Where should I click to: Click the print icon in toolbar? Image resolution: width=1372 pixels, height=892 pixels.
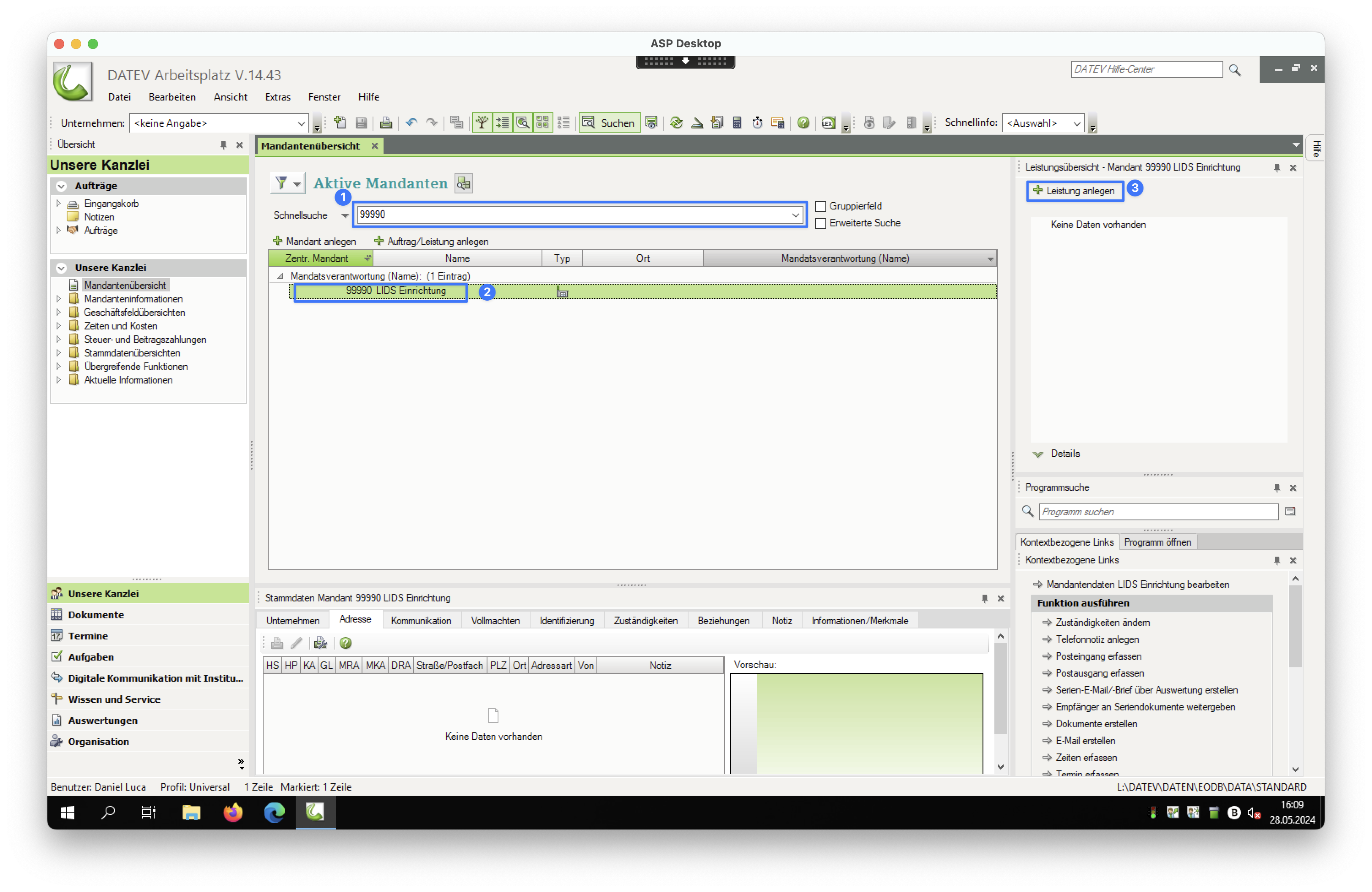(x=386, y=123)
